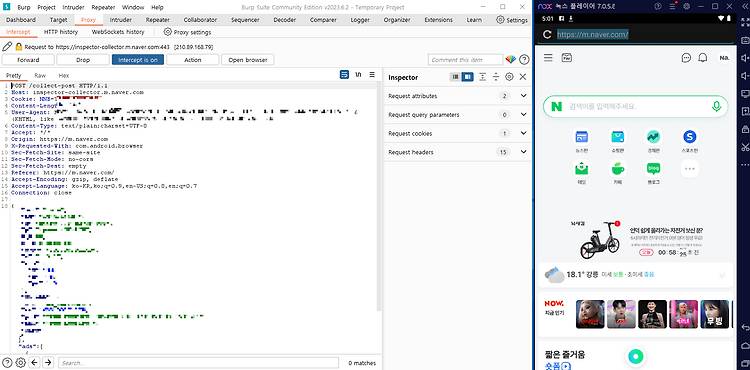Toggle line wrap icon in message editor

click(344, 75)
